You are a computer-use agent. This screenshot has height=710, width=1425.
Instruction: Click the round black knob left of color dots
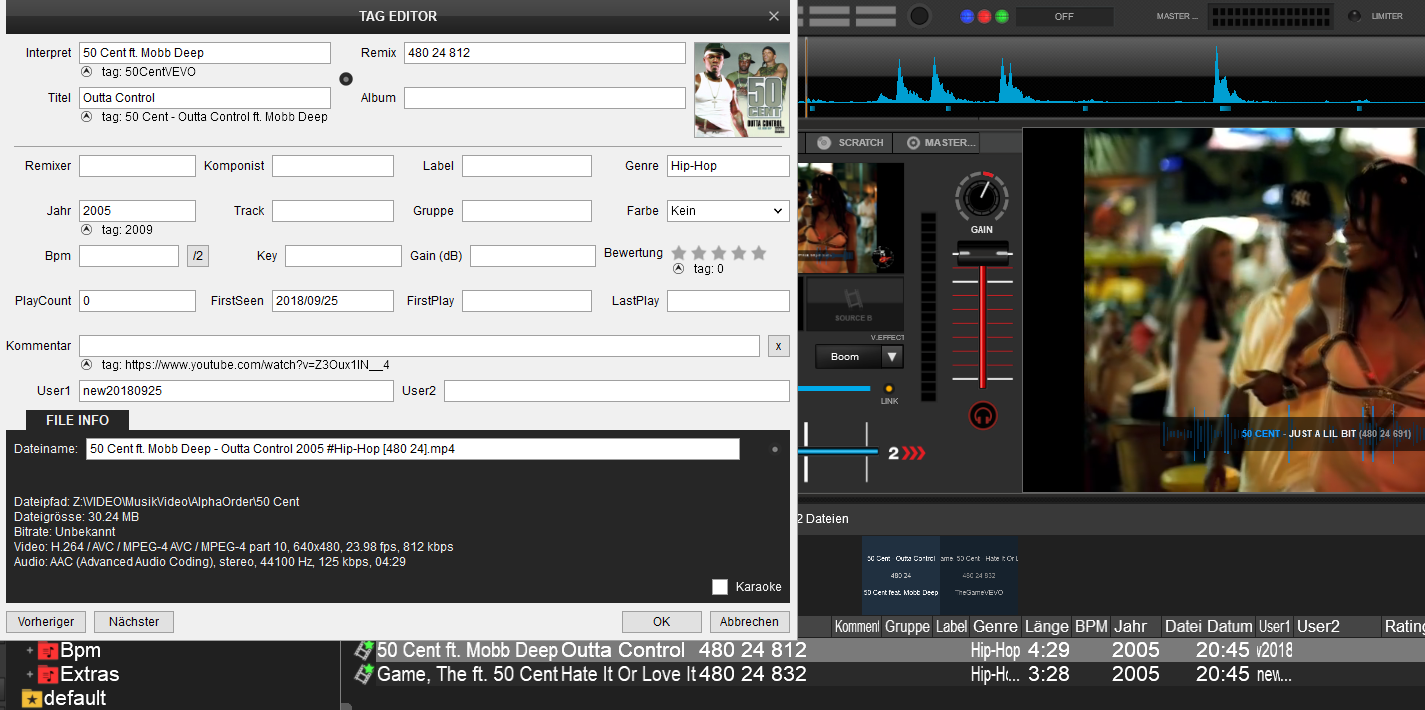pos(919,16)
